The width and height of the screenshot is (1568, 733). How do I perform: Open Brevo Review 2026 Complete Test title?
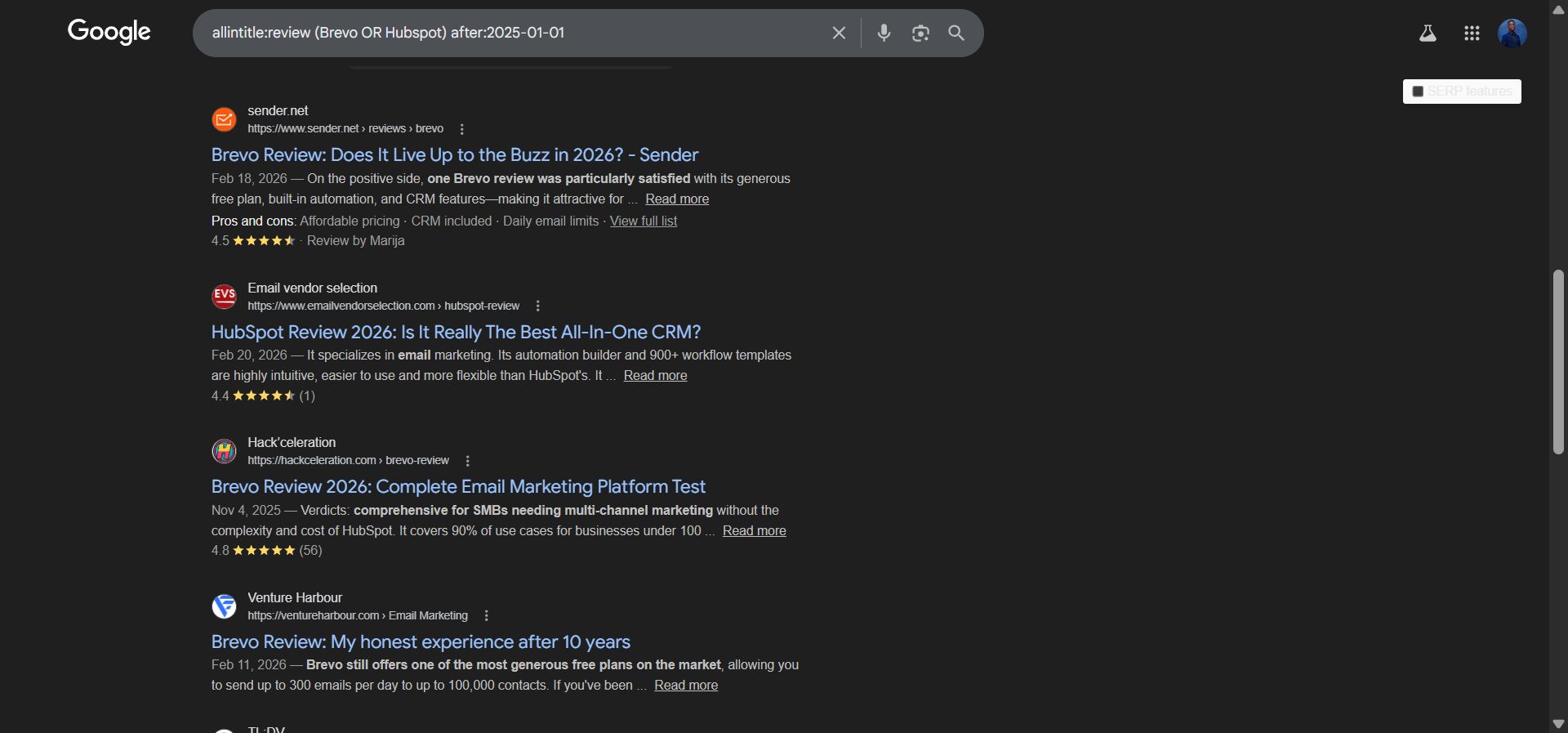click(x=458, y=486)
